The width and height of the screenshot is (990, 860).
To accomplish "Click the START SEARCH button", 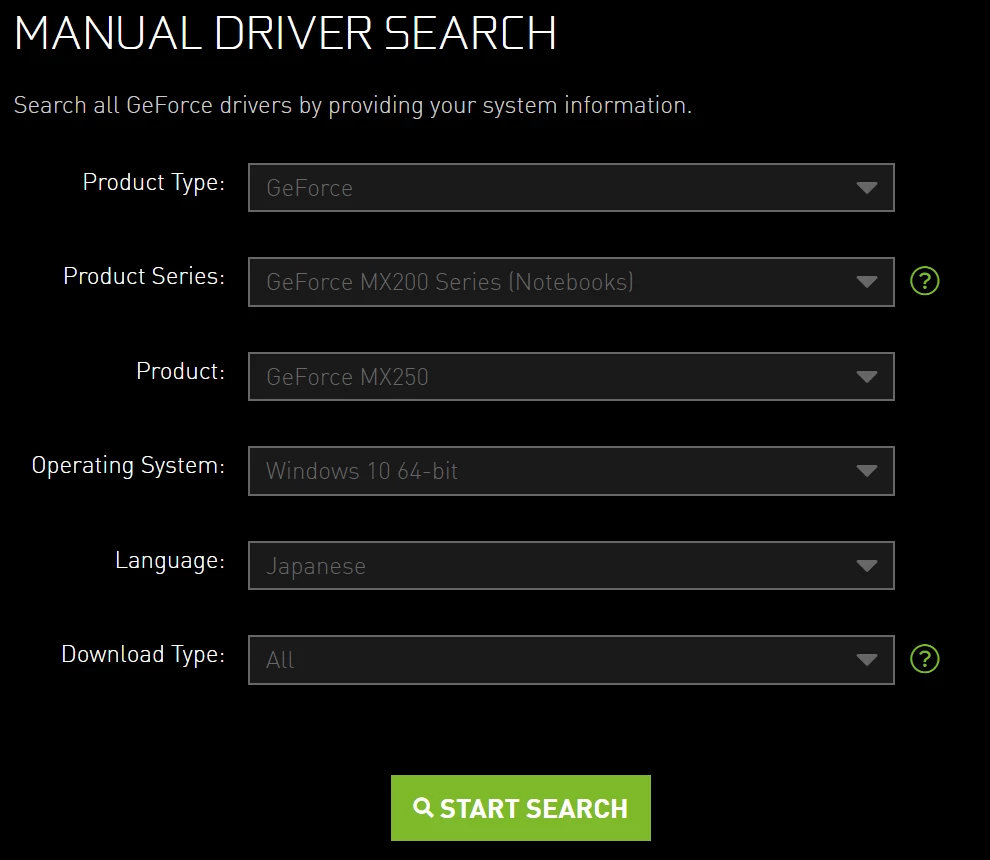I will [520, 808].
